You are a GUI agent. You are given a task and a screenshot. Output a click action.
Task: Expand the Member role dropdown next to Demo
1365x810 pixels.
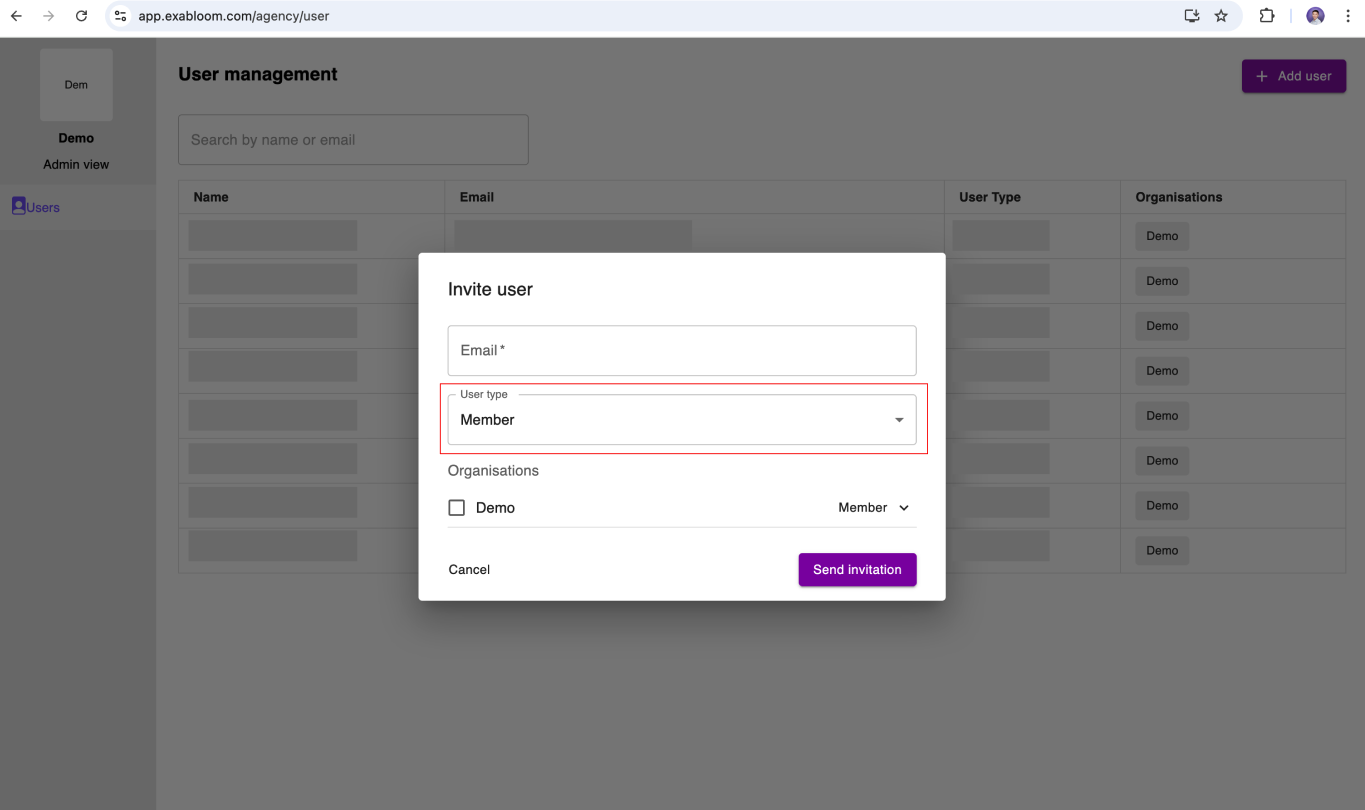[x=873, y=507]
